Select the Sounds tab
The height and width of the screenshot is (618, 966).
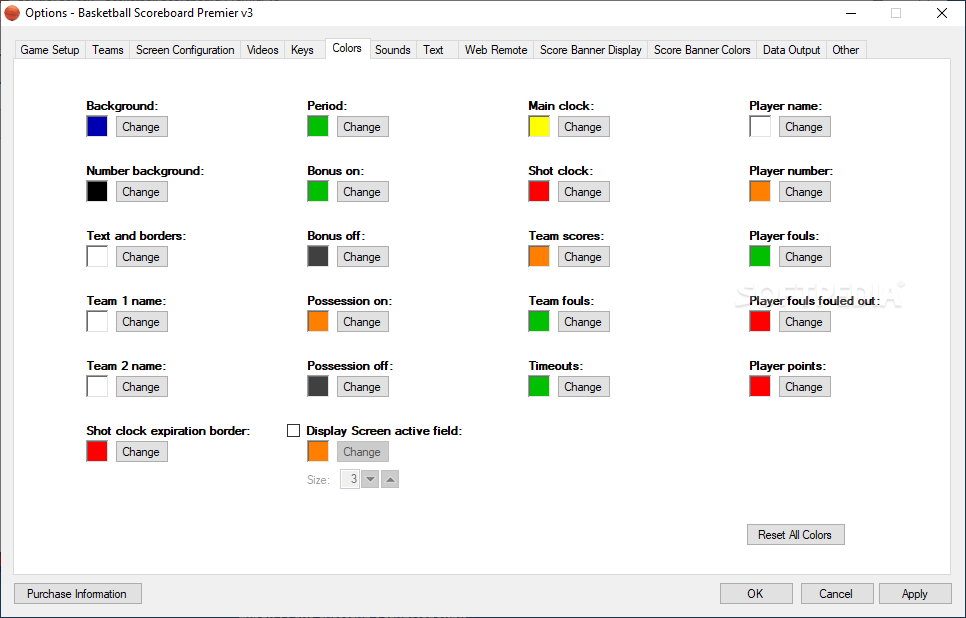(x=392, y=50)
